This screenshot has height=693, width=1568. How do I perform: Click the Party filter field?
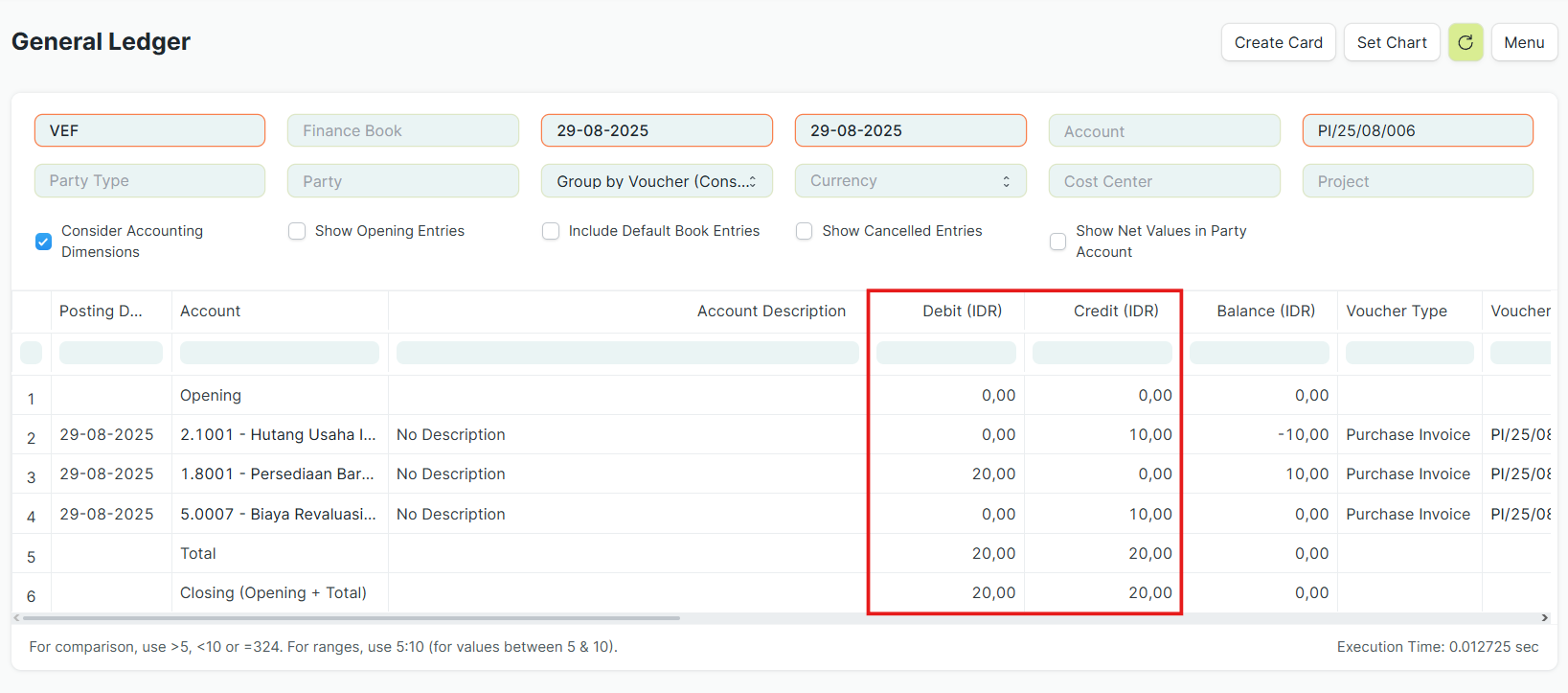click(402, 181)
